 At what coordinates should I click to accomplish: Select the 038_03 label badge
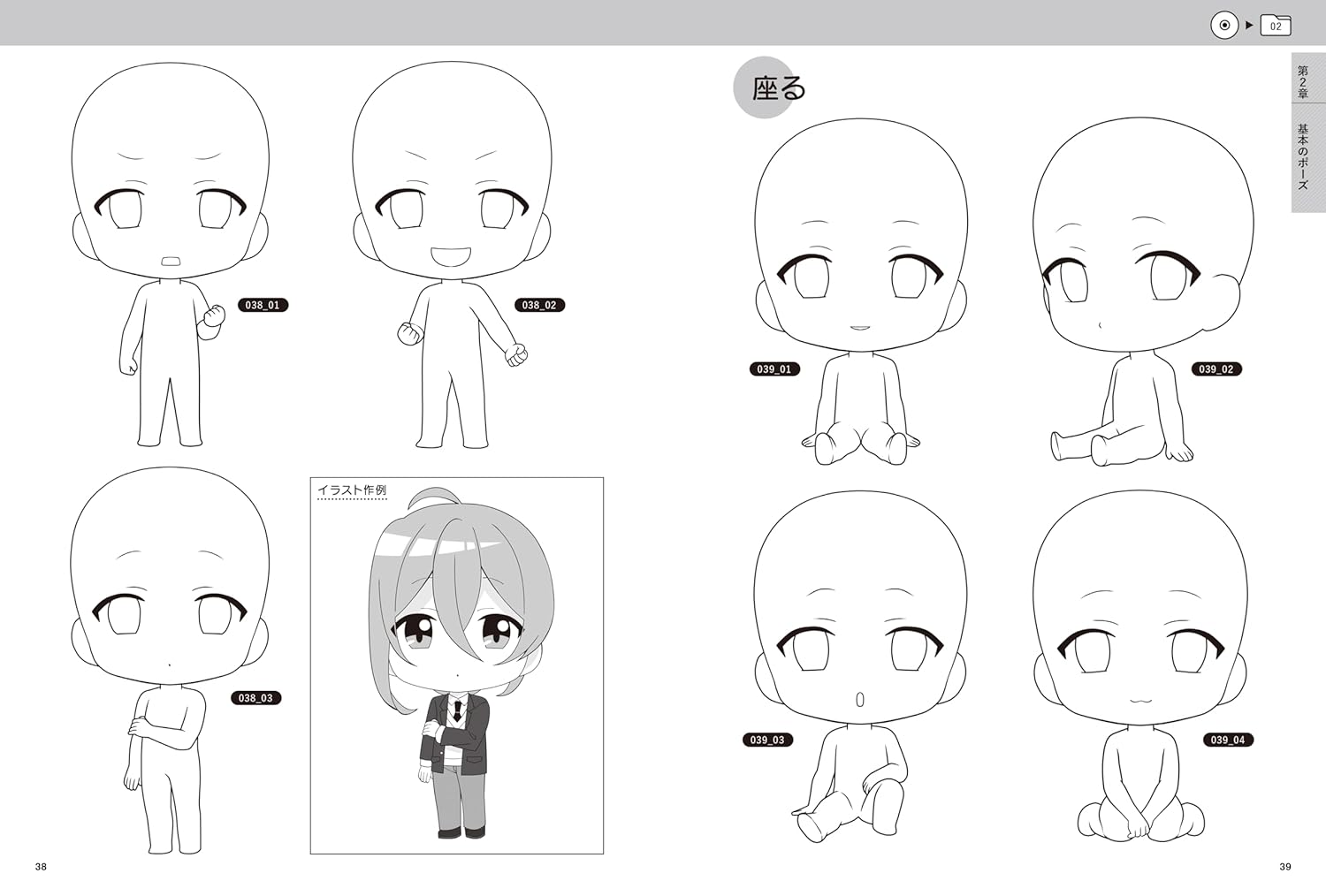(256, 698)
